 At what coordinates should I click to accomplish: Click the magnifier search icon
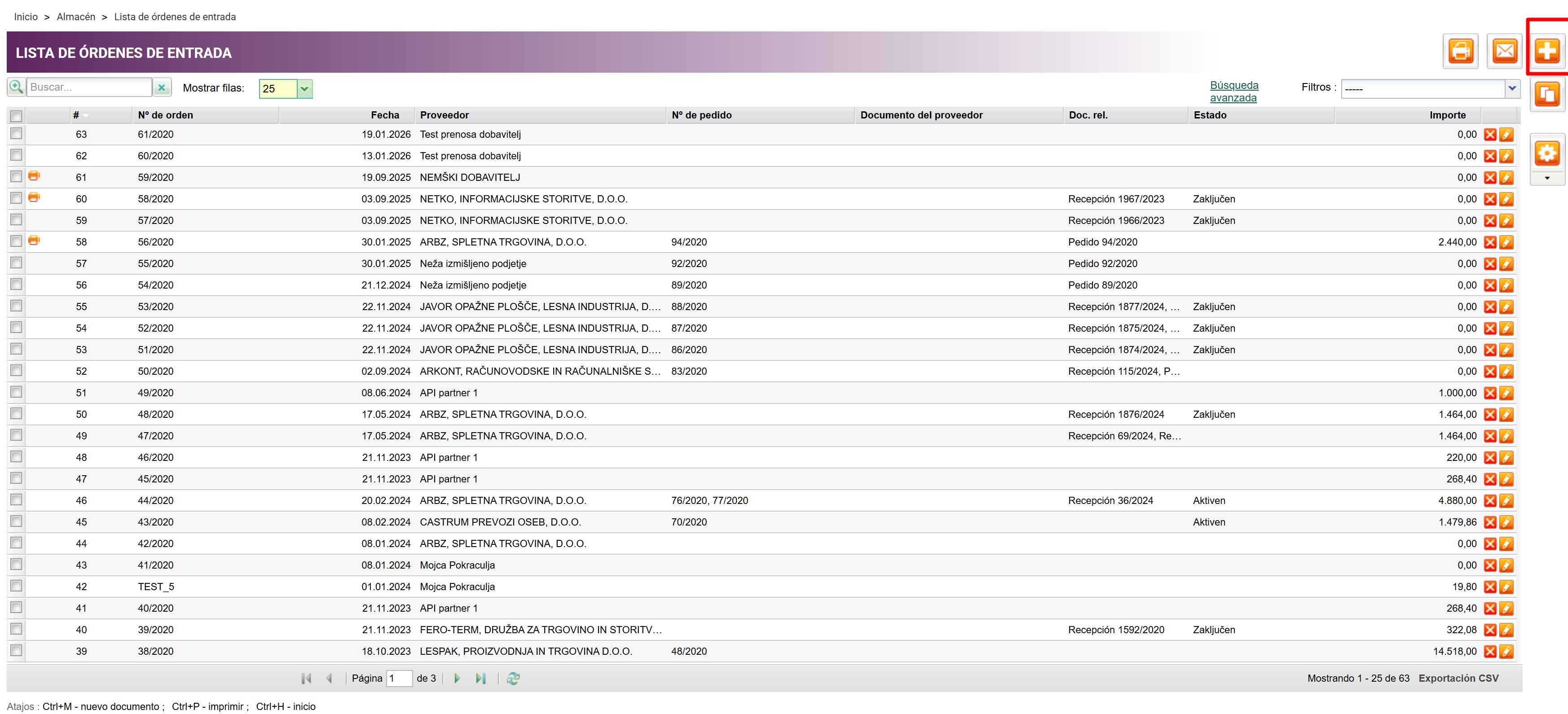pos(16,87)
